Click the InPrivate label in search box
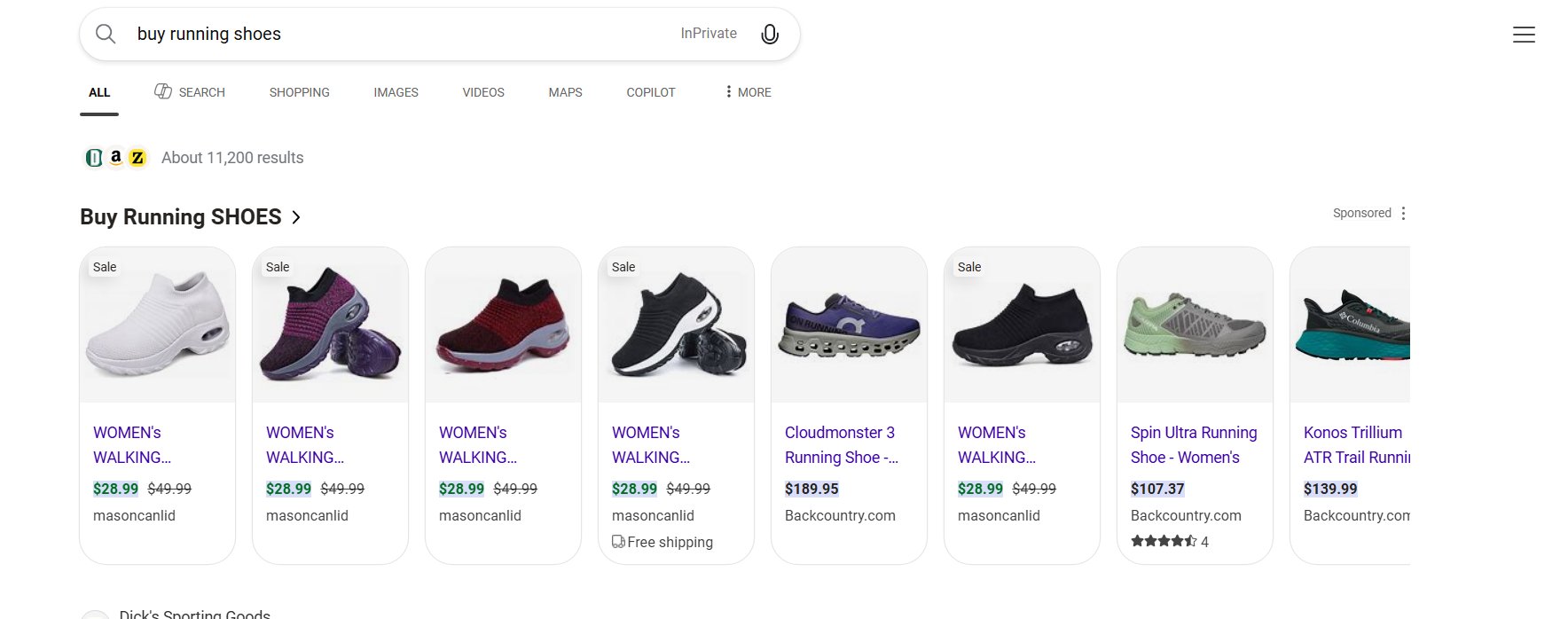 click(709, 34)
